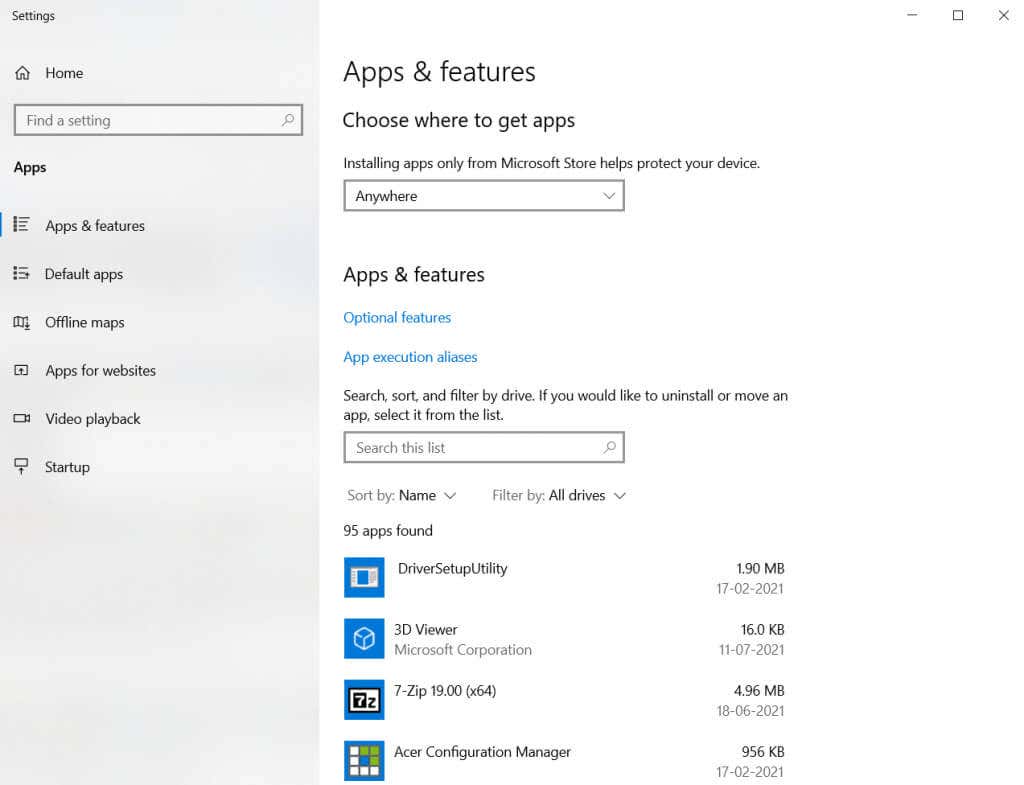Click the 11-07-2021 install date
Image resolution: width=1024 pixels, height=785 pixels.
(751, 650)
